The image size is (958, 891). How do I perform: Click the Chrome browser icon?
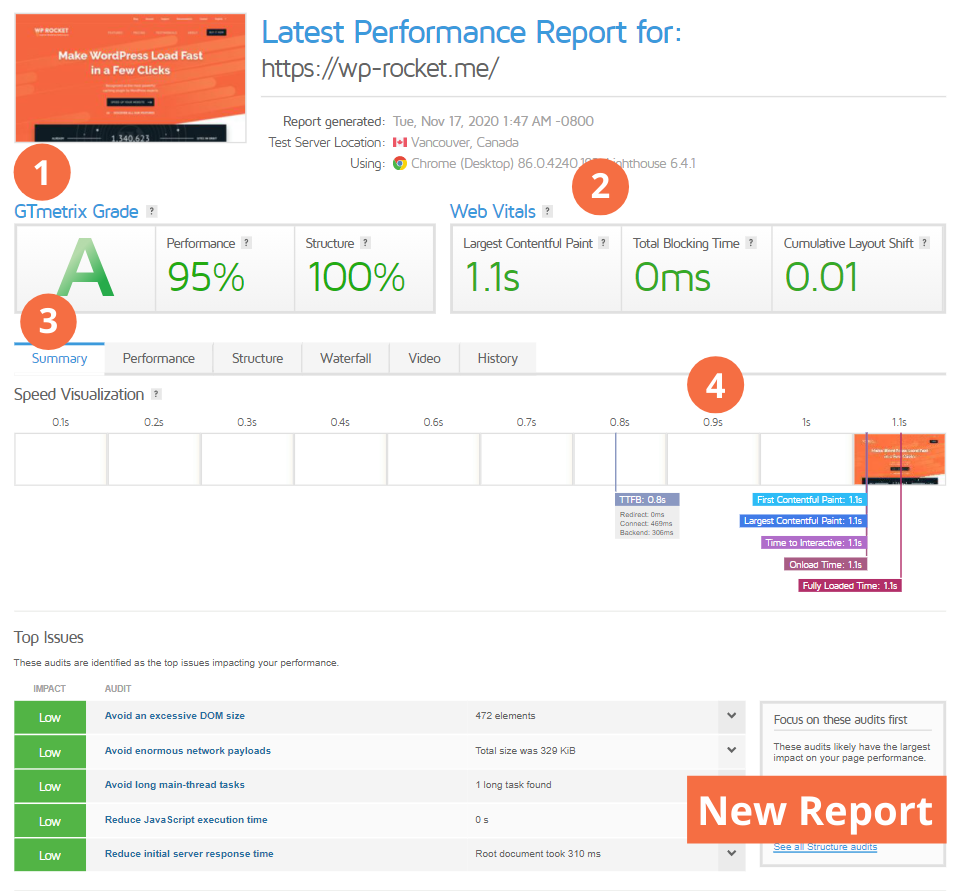[x=400, y=163]
